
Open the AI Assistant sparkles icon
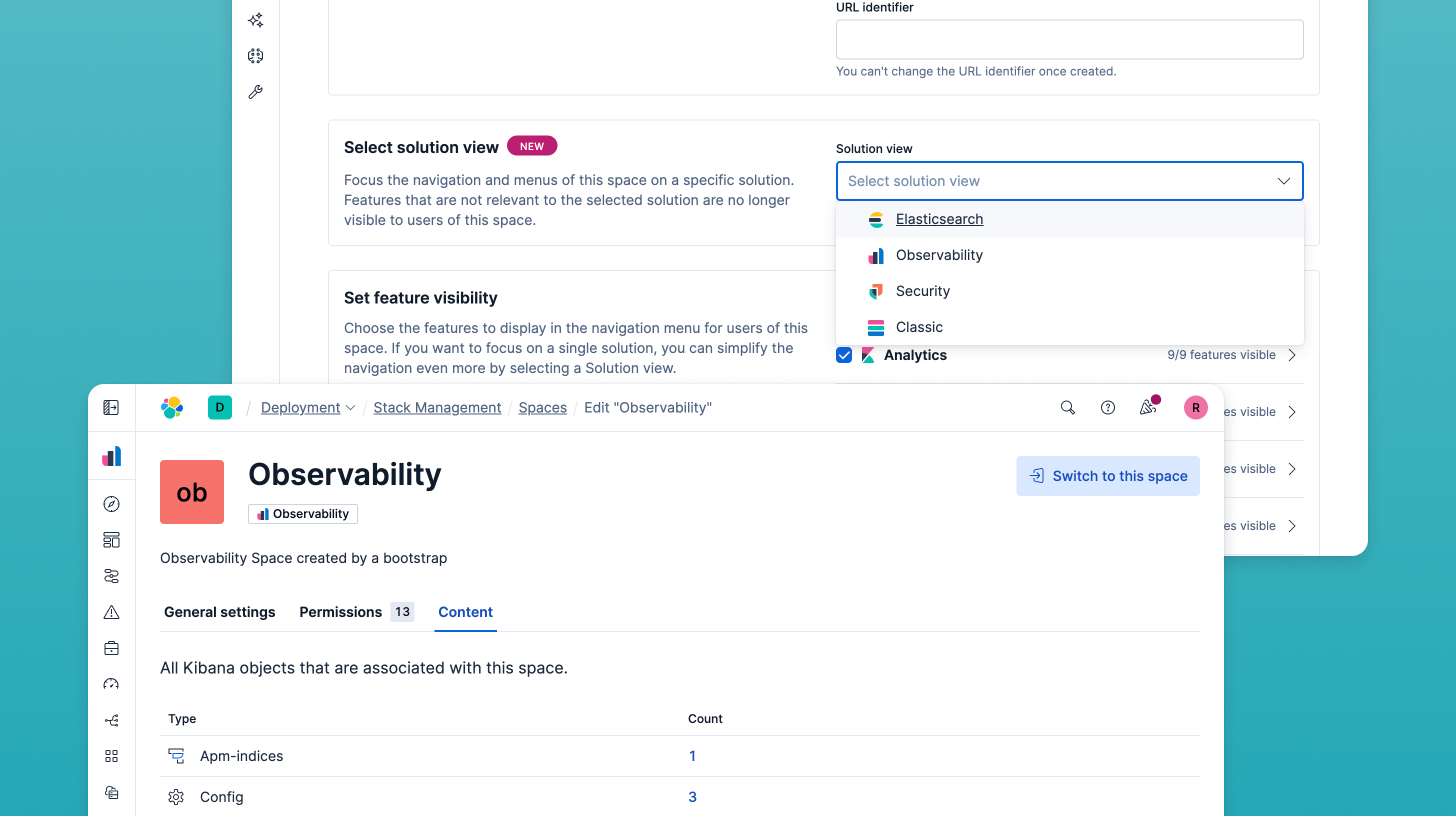[x=255, y=20]
